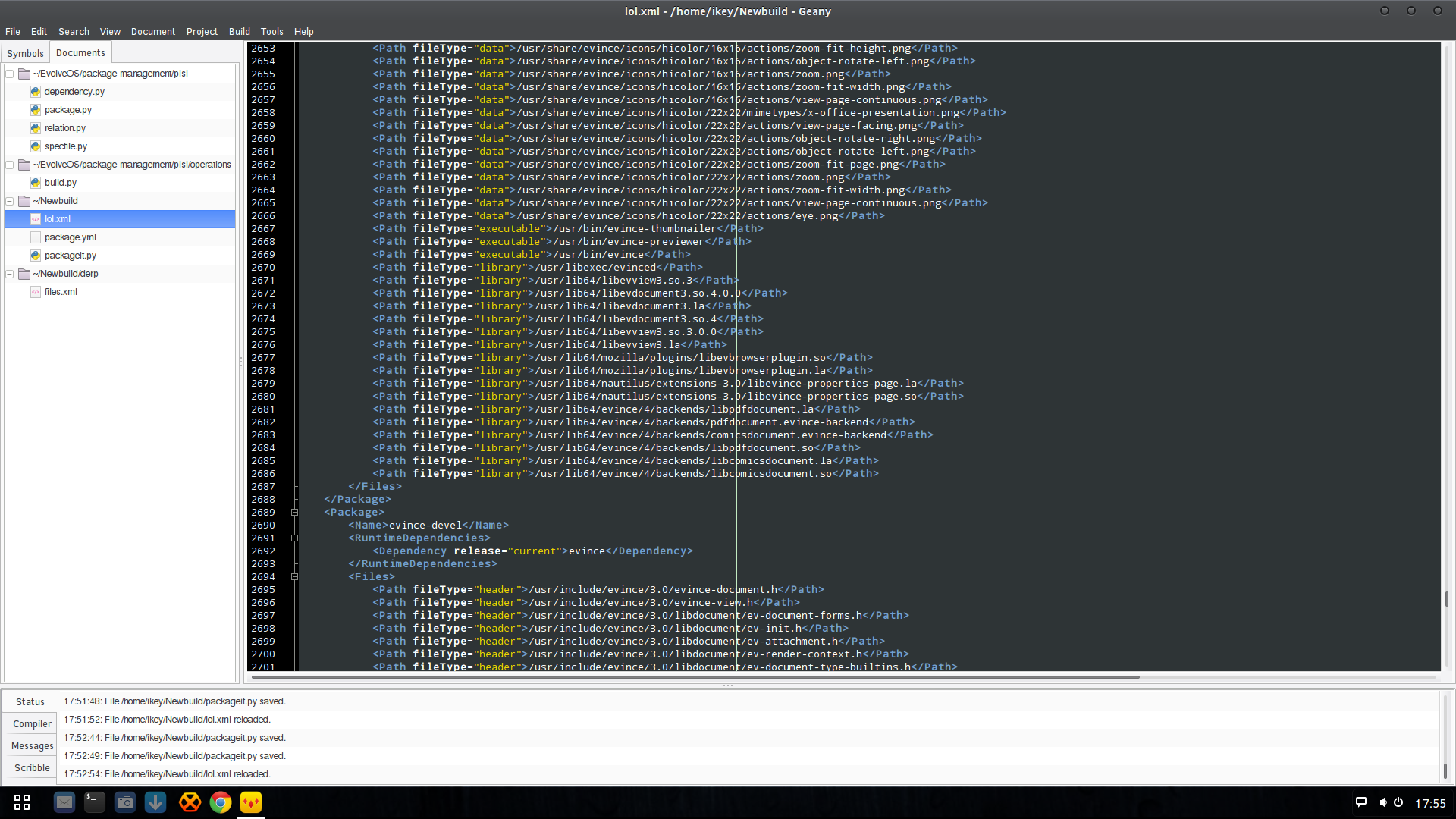Open packageit.py in the documents list
This screenshot has width=1456, height=819.
pos(71,256)
